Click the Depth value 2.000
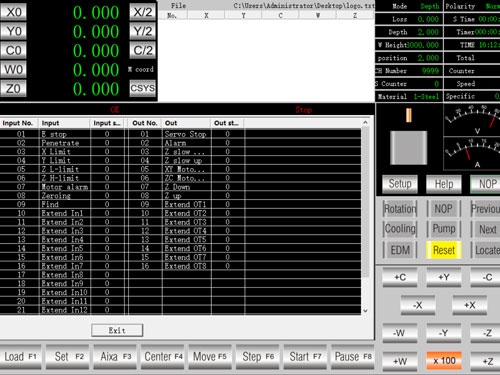Image resolution: width=500 pixels, height=375 pixels. (428, 32)
